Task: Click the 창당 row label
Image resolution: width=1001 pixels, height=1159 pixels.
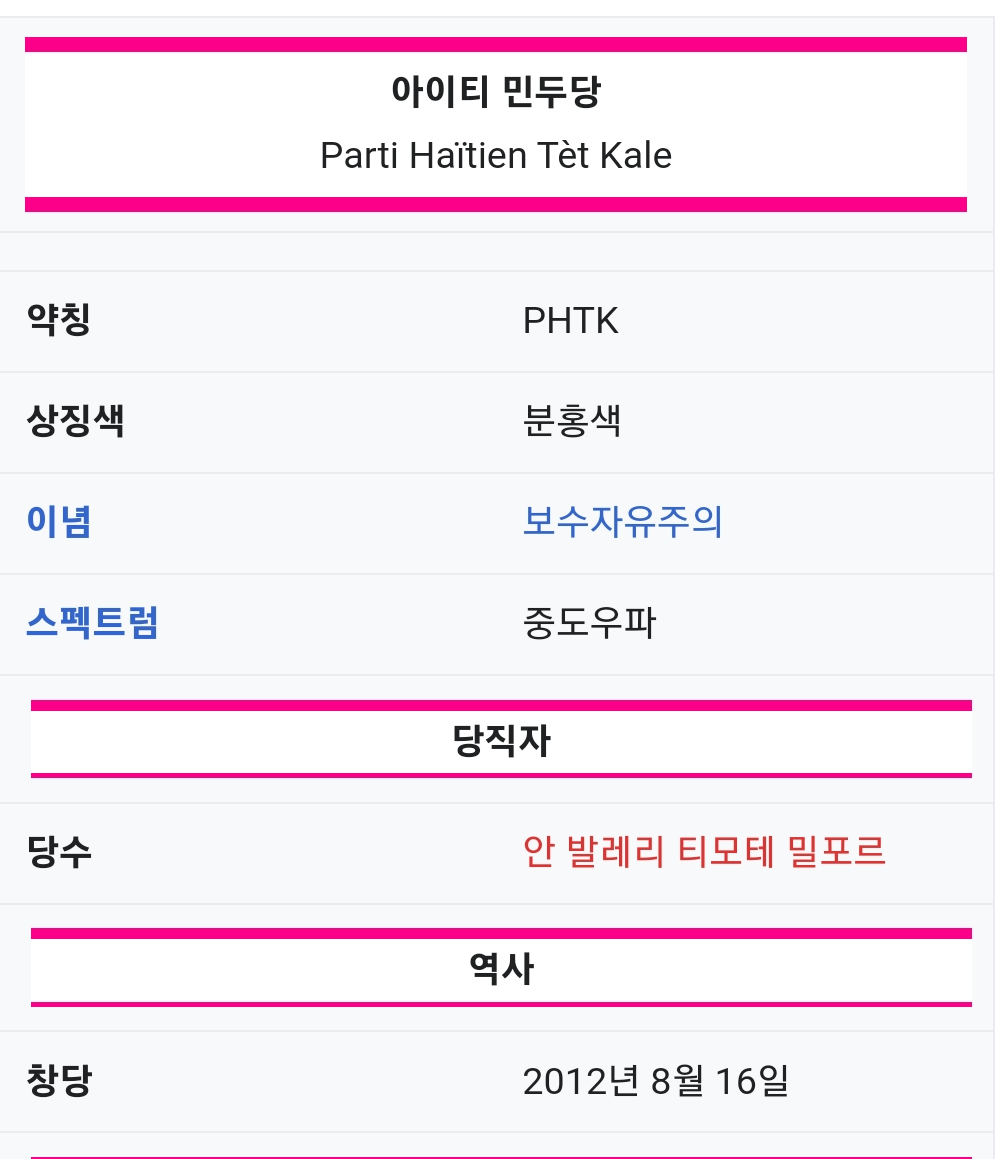Action: [x=59, y=1081]
